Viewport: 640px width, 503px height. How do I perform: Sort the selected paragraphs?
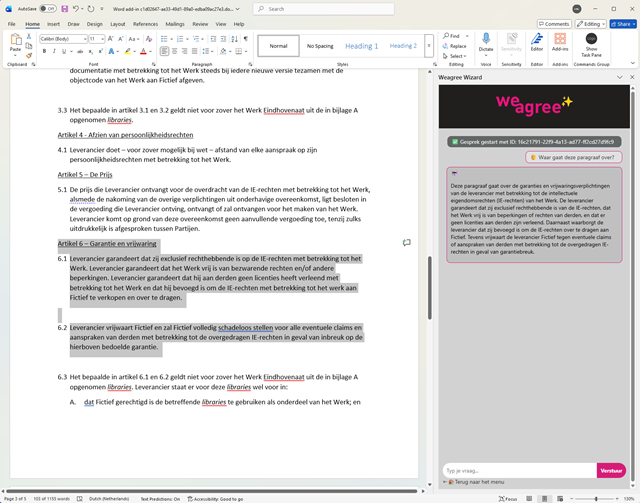[234, 39]
